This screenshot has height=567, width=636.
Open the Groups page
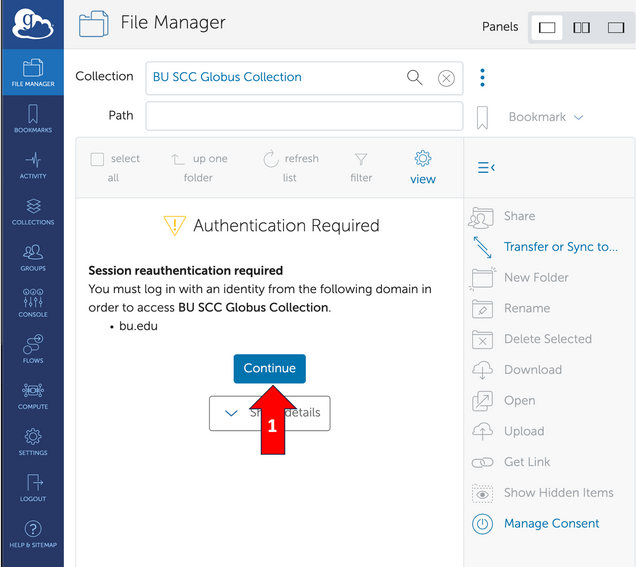(x=33, y=258)
